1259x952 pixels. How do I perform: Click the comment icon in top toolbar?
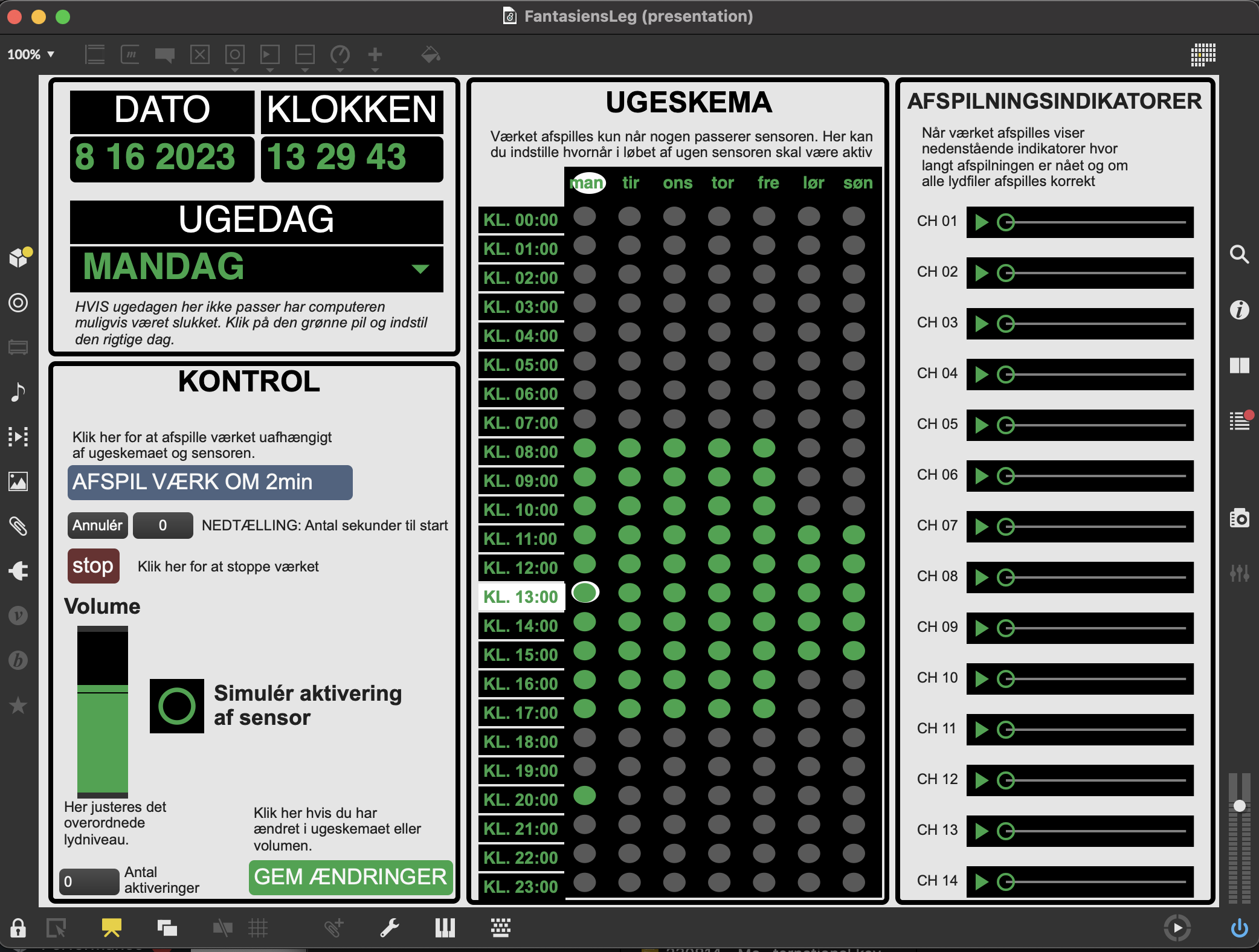point(165,55)
